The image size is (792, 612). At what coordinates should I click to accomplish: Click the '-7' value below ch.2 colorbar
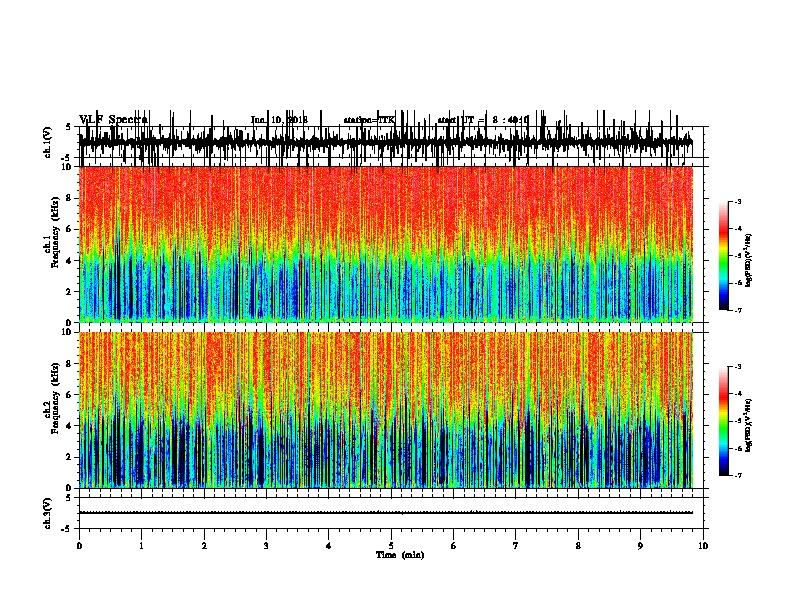[x=737, y=476]
